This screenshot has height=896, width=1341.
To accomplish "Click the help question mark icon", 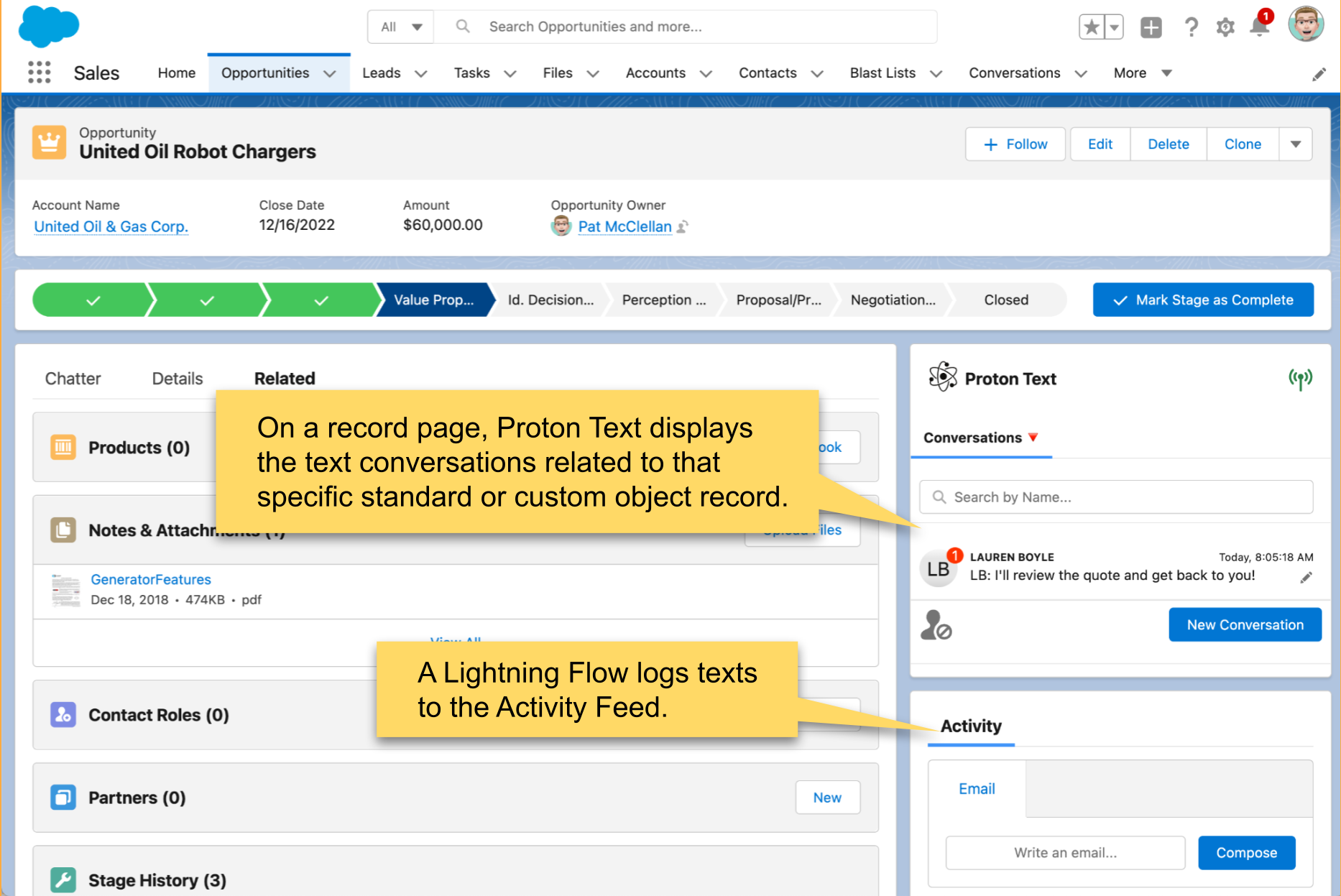I will point(1191,27).
